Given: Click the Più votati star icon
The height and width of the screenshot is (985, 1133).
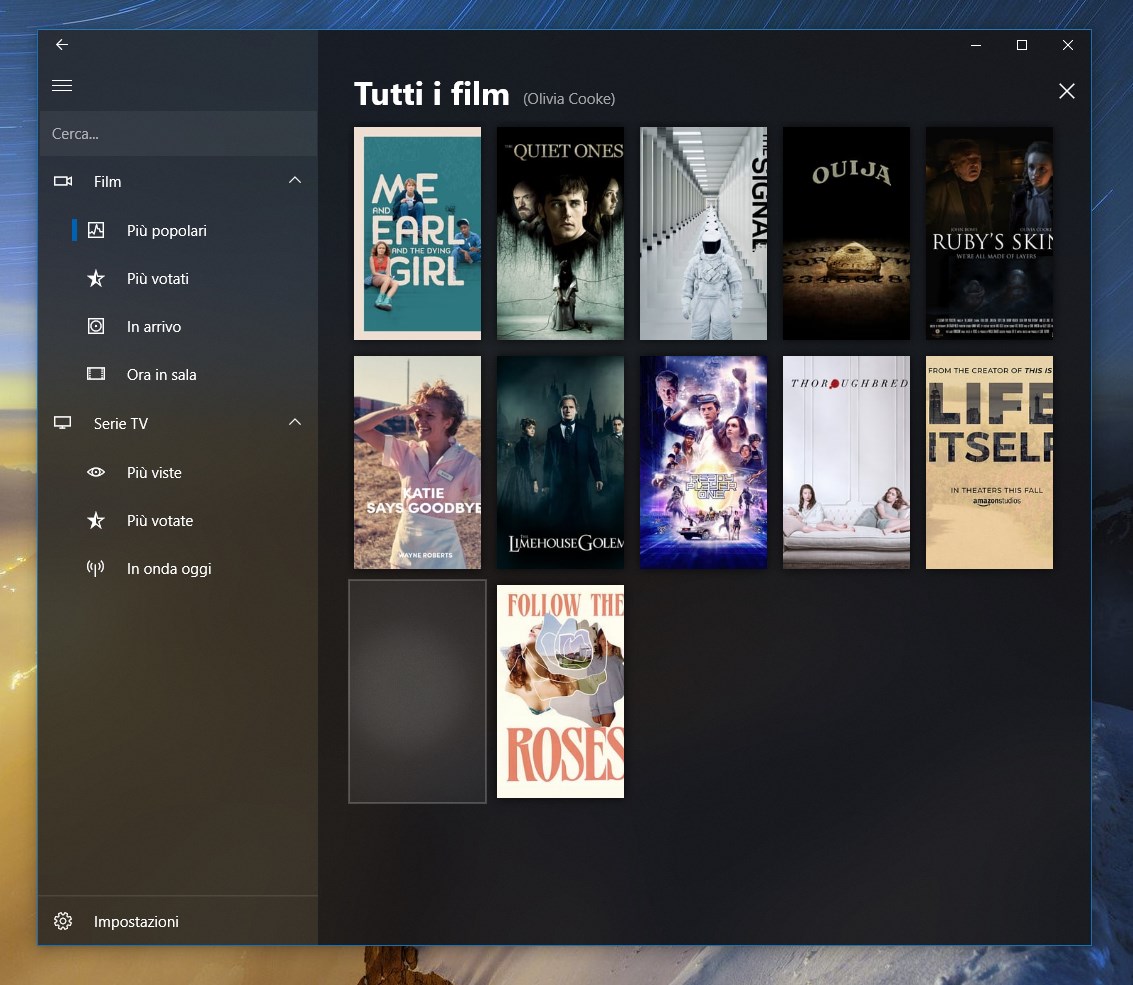Looking at the screenshot, I should coord(96,278).
